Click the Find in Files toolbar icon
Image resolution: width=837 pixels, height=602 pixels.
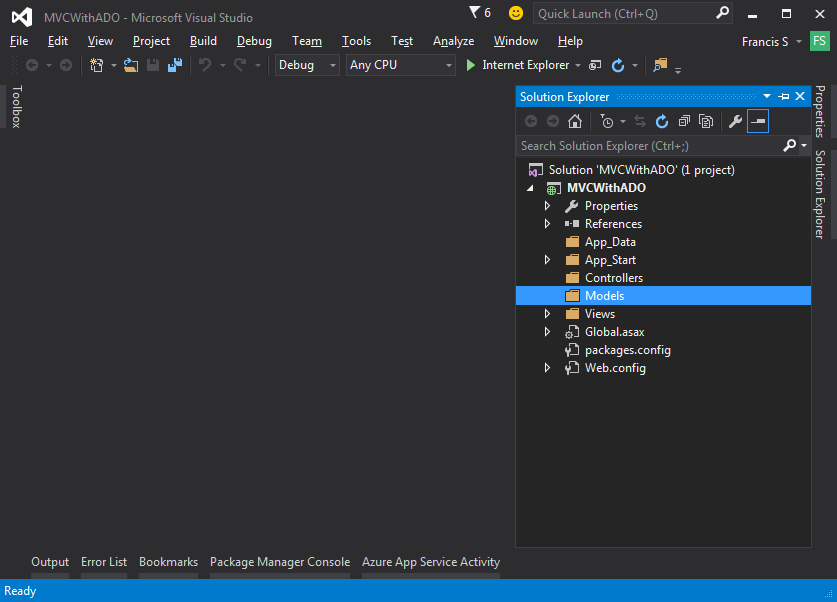pyautogui.click(x=660, y=65)
